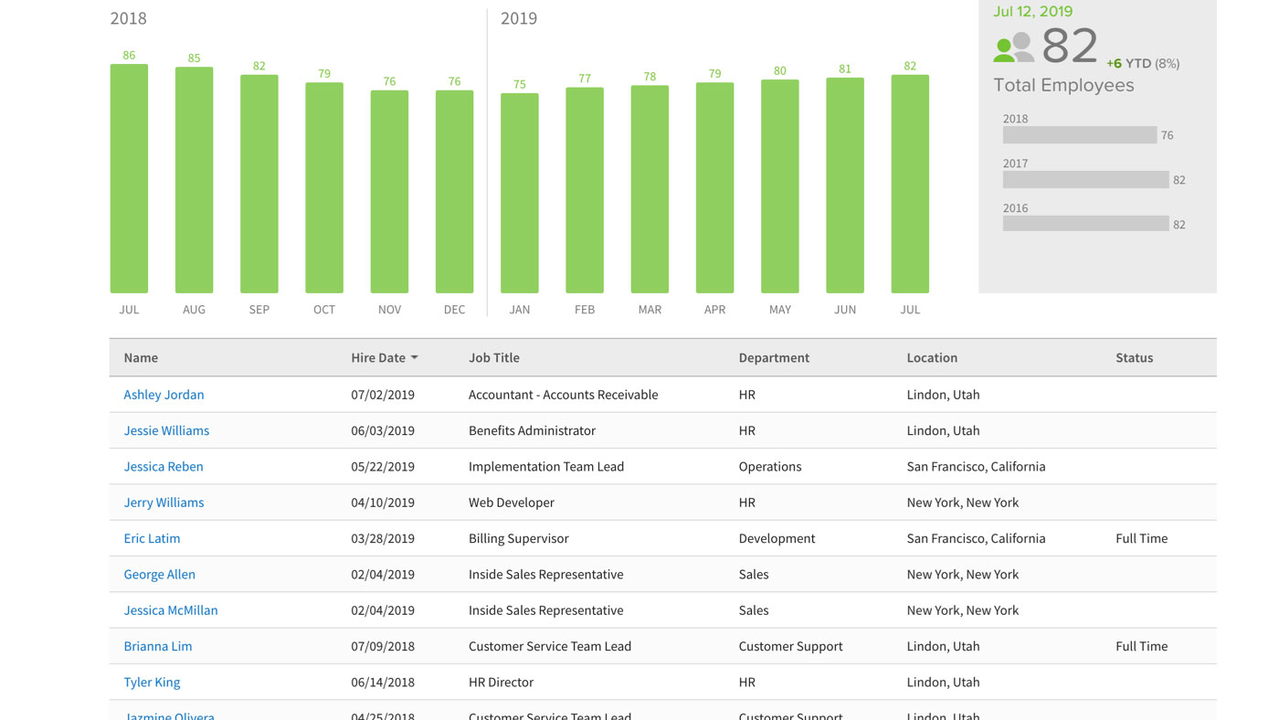
Task: Click the Location column header
Action: (x=932, y=358)
